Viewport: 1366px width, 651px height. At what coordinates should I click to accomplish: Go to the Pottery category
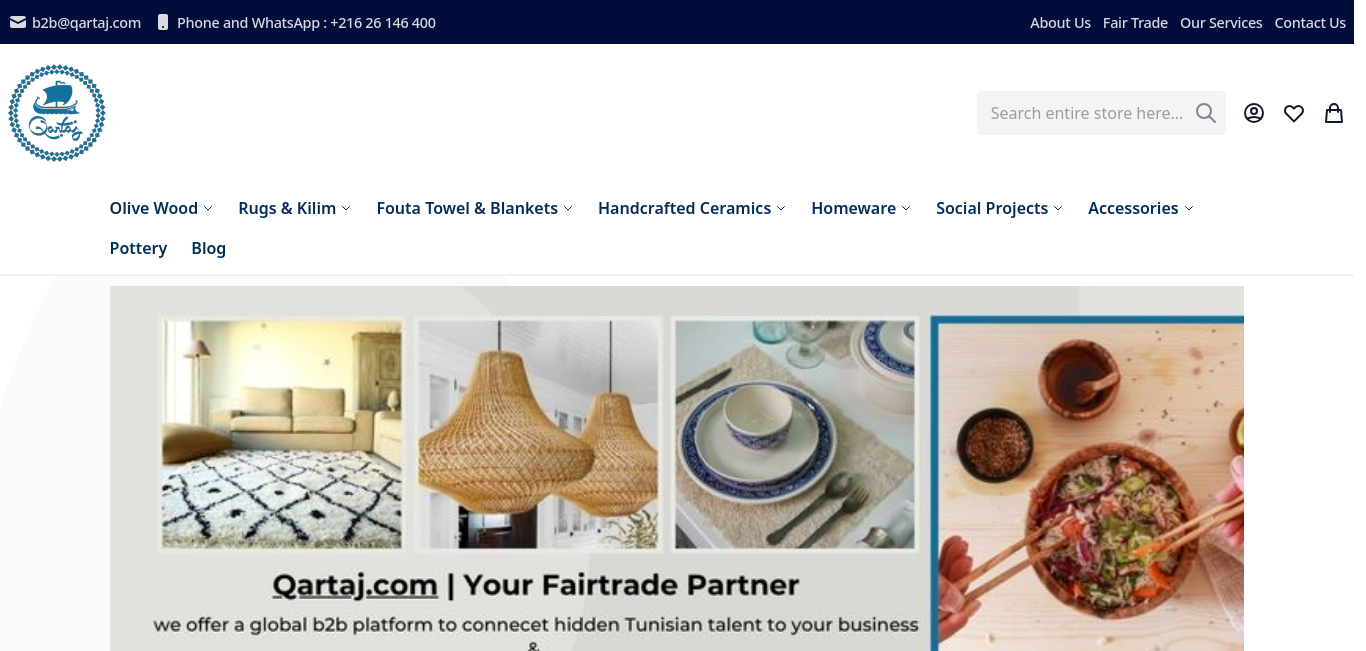pos(138,248)
